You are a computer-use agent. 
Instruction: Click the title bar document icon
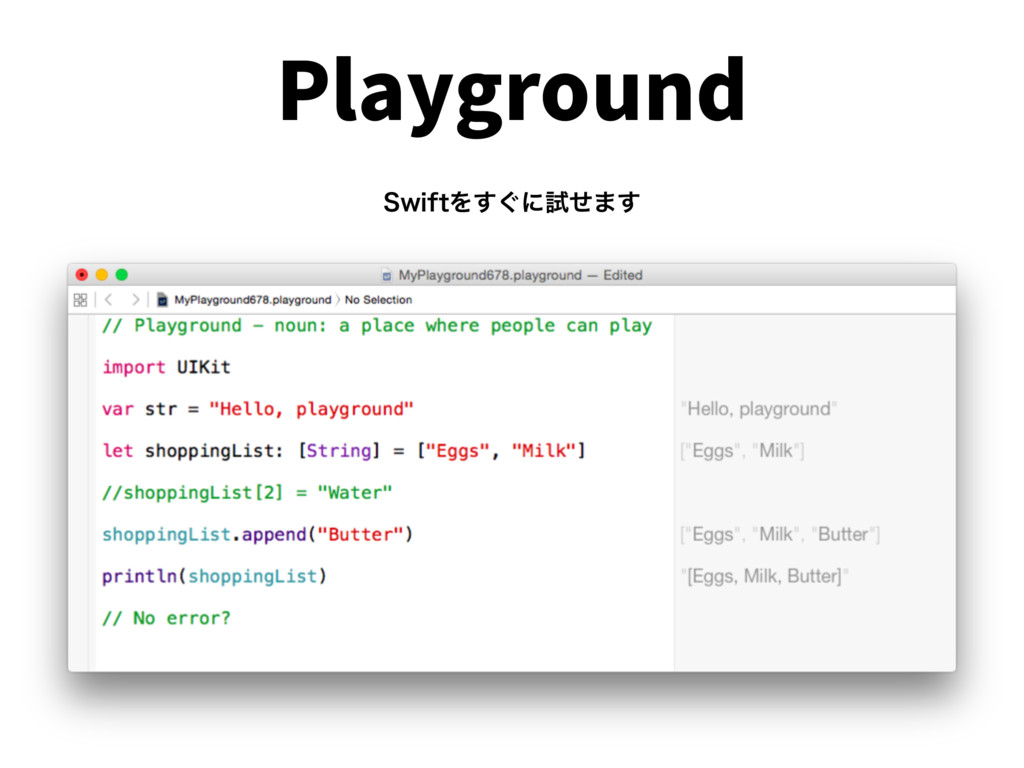tap(387, 276)
